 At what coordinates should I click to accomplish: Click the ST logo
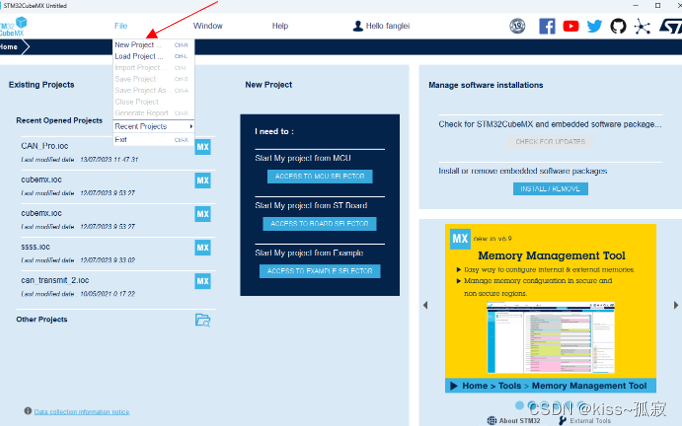point(671,26)
